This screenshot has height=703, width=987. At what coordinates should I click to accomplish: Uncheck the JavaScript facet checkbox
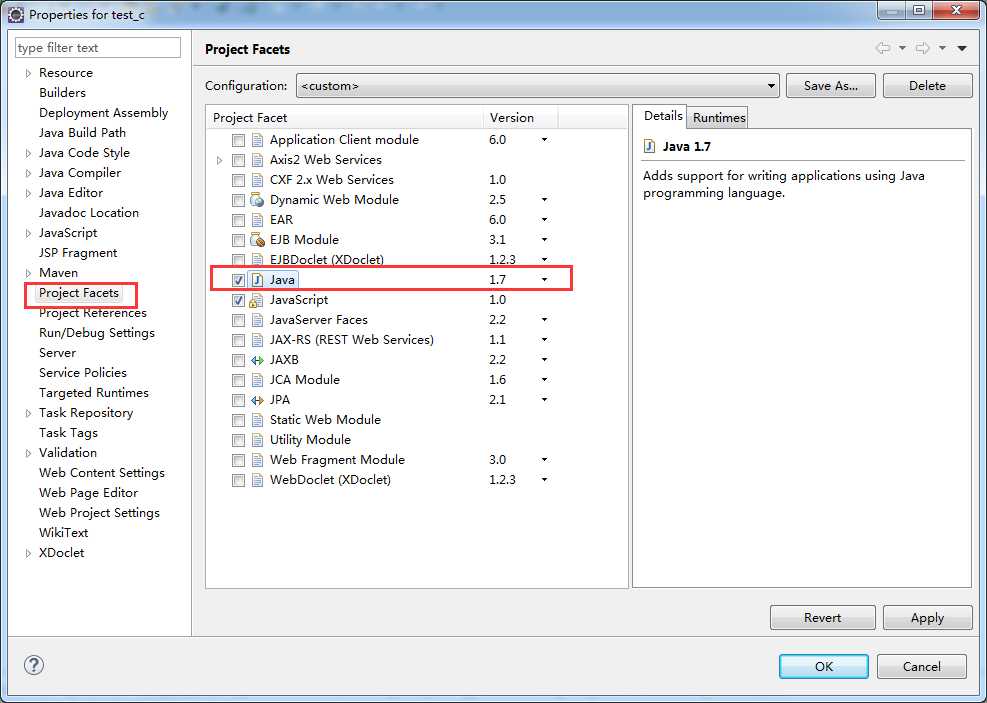pyautogui.click(x=238, y=300)
